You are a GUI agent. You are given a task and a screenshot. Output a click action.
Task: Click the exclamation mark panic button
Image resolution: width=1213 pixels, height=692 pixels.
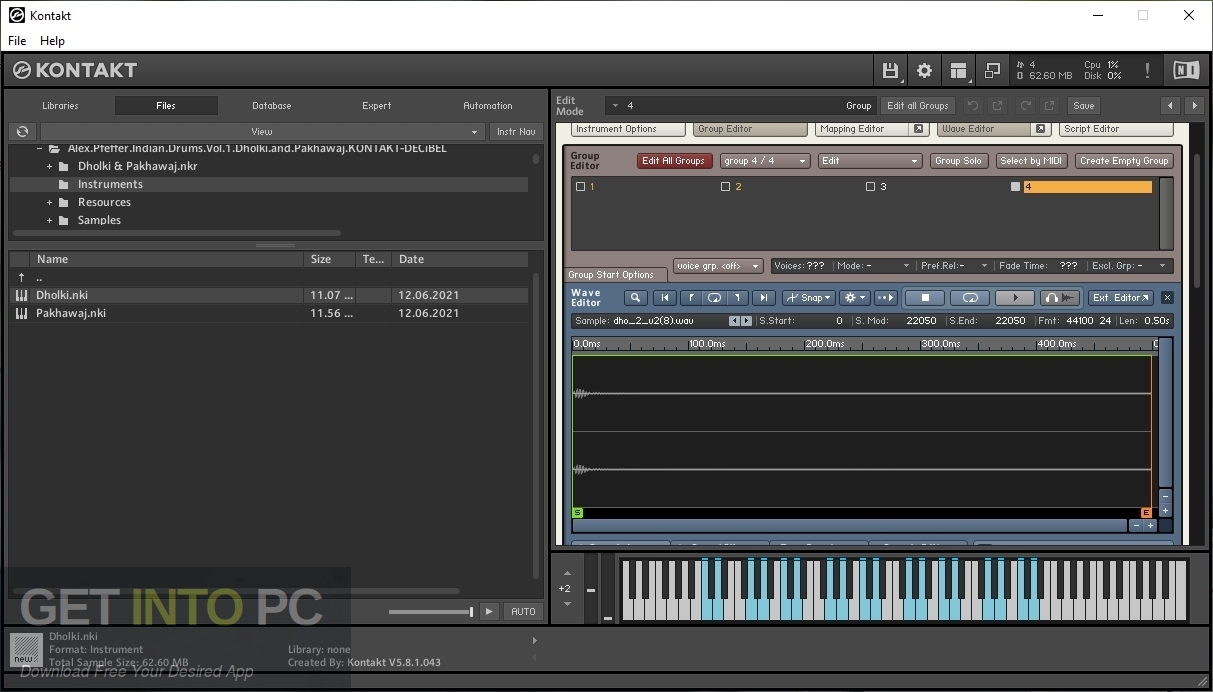[x=1147, y=70]
